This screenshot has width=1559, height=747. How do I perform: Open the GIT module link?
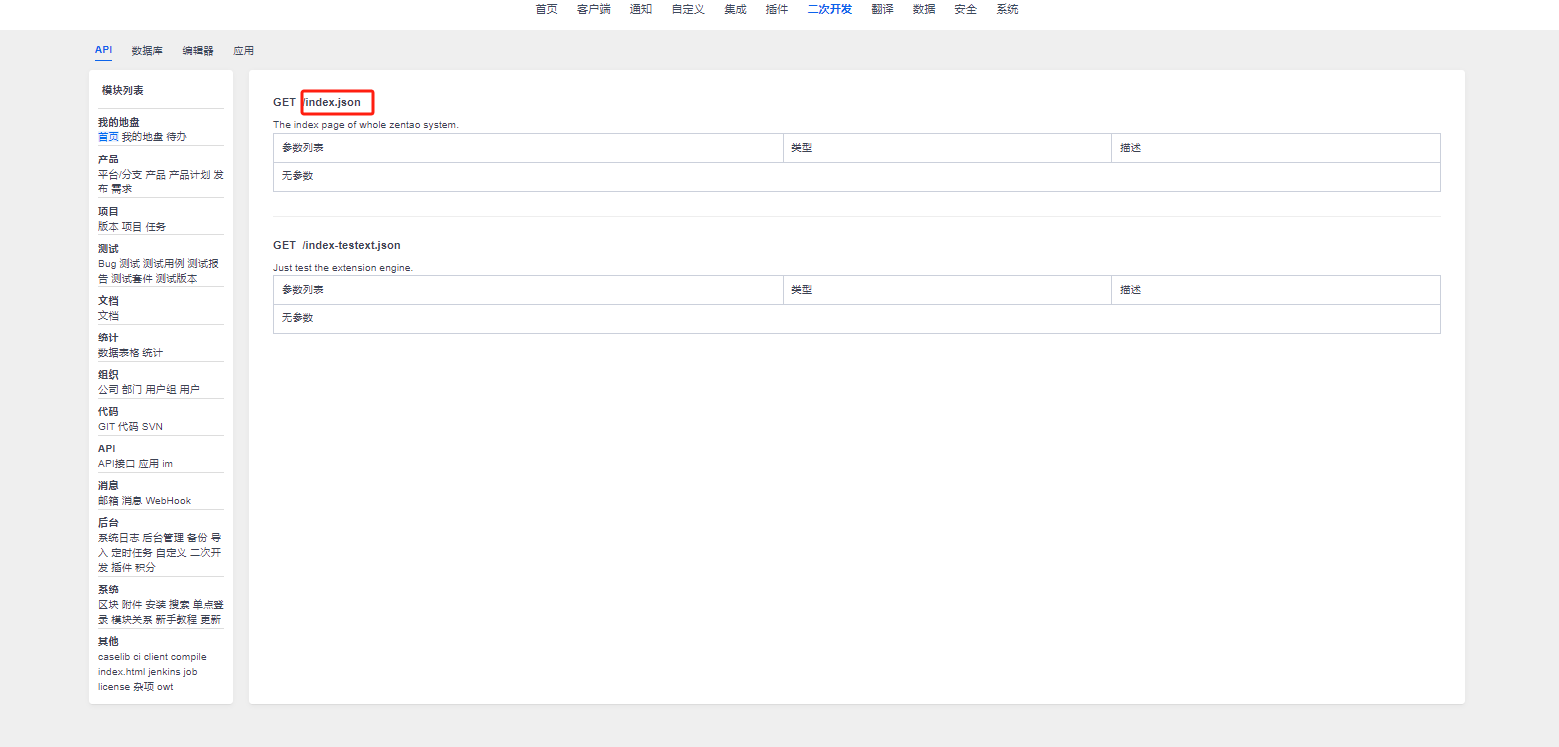[x=106, y=426]
